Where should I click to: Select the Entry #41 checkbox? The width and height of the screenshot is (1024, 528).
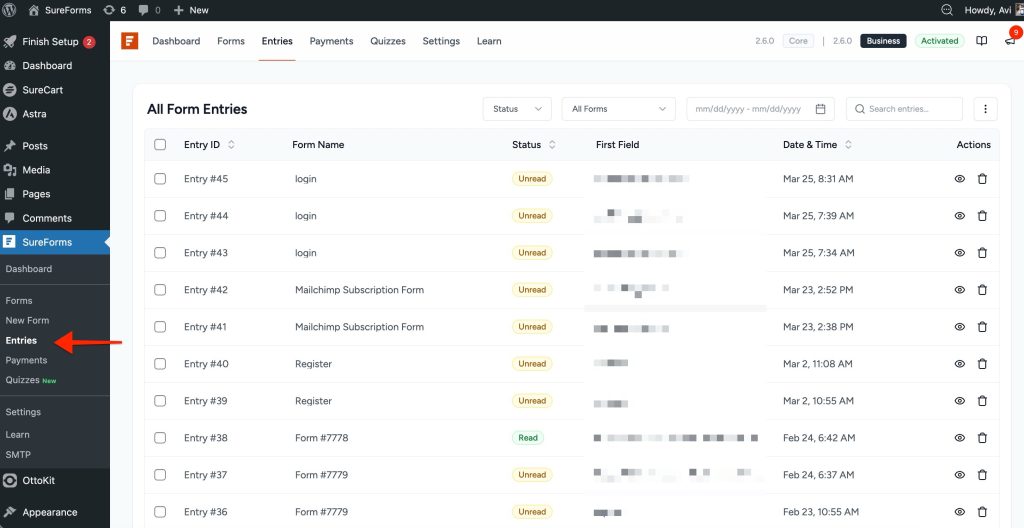click(160, 327)
